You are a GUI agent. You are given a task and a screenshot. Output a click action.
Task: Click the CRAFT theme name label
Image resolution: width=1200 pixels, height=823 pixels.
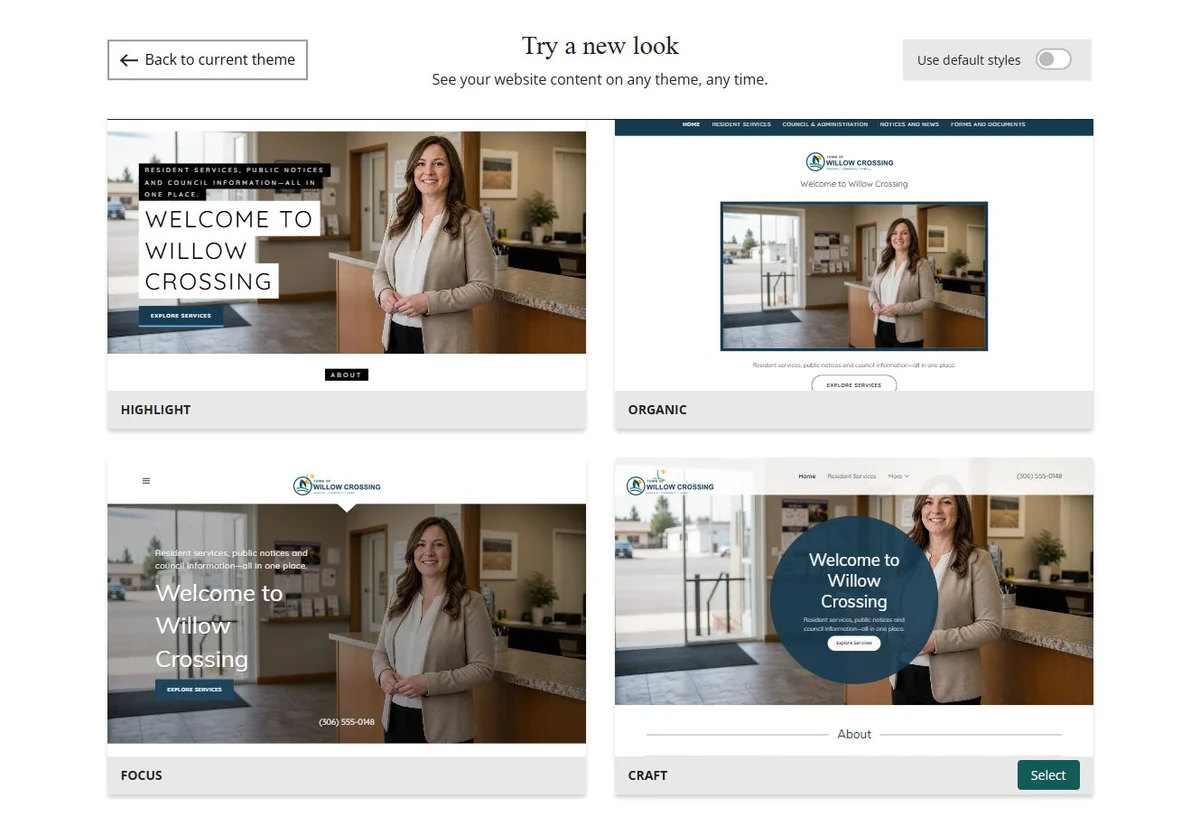(647, 775)
